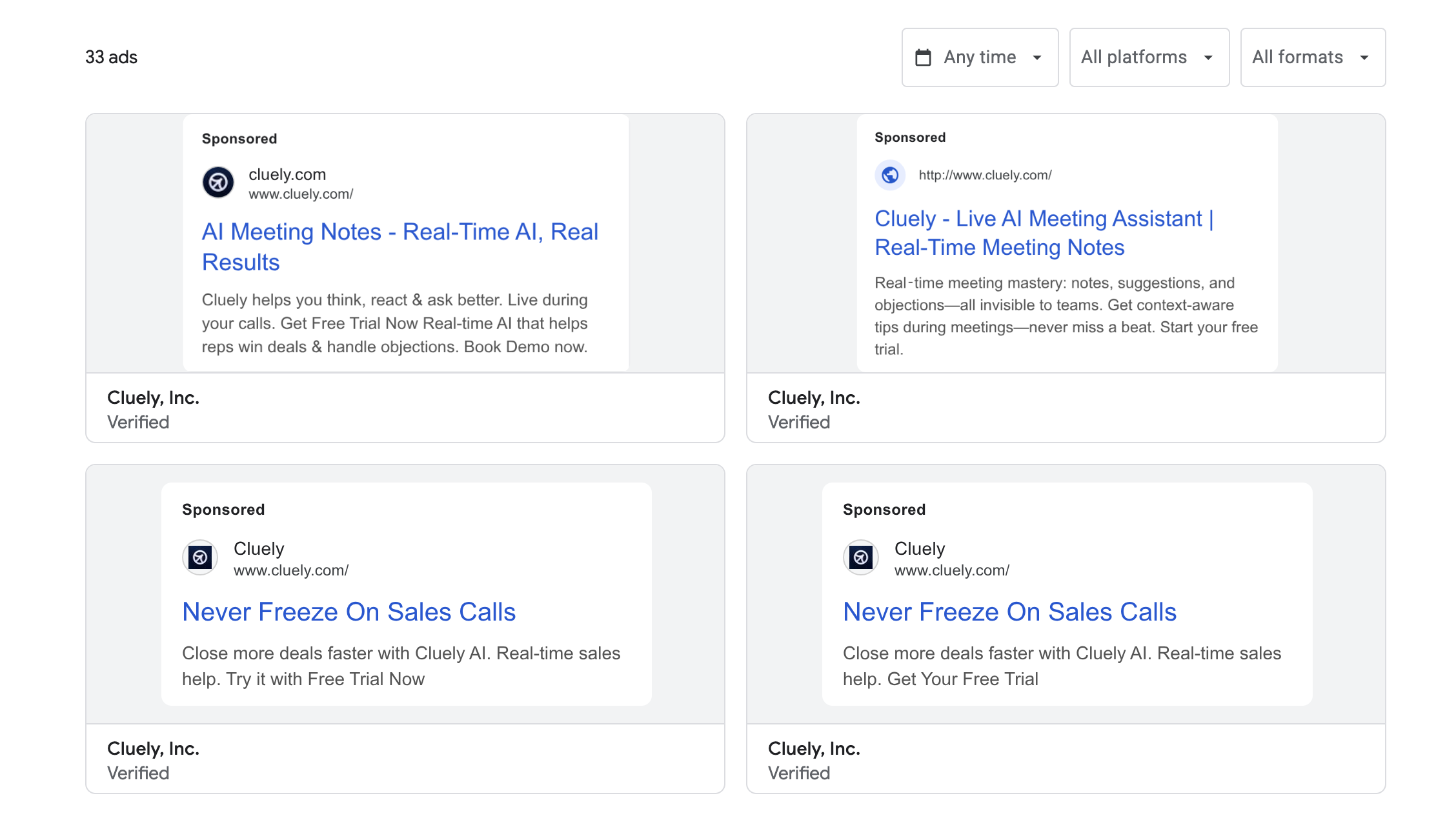Click www.cluely.com/ in 'Get Your Free Trial' ad

pos(952,570)
